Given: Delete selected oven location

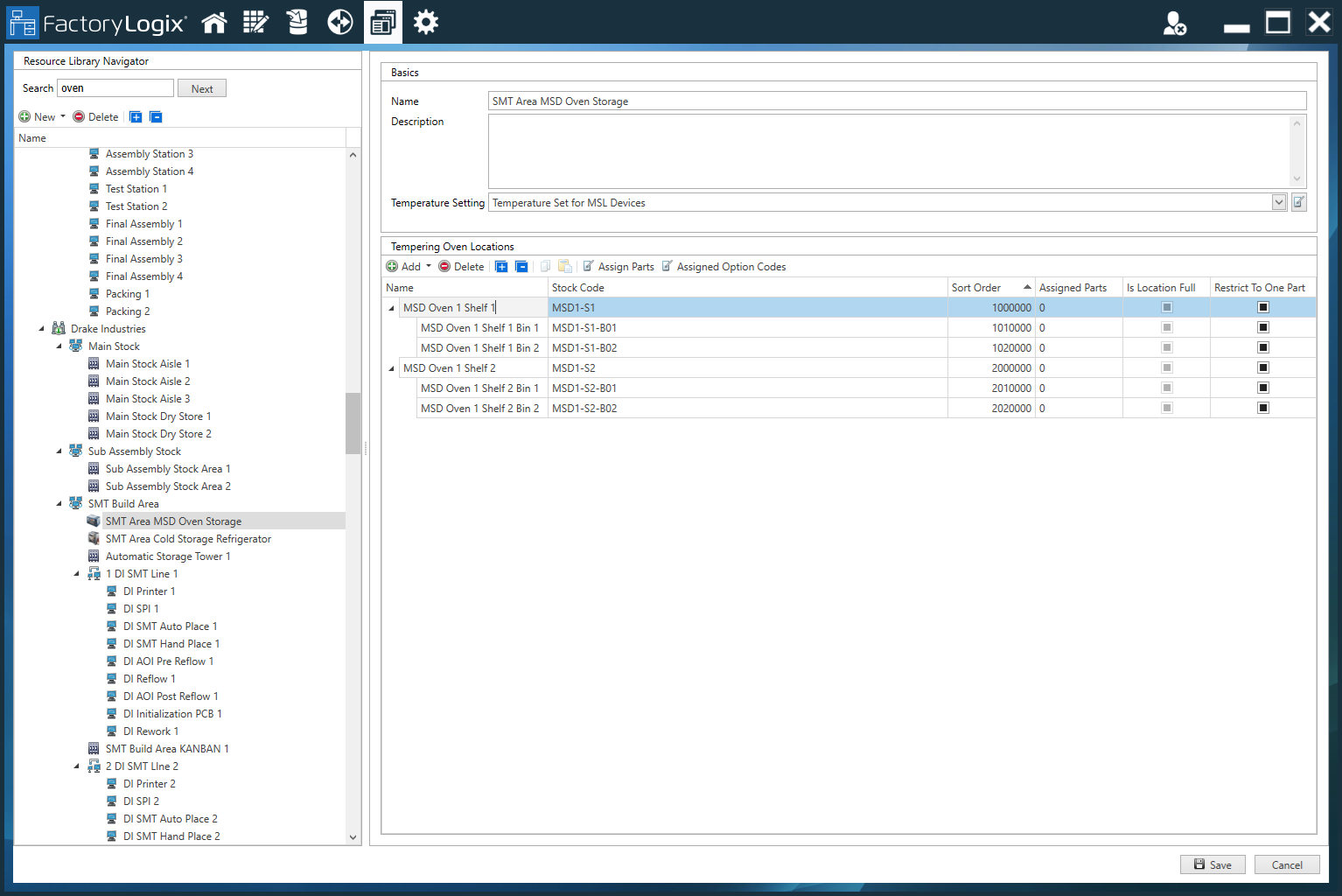Looking at the screenshot, I should click(461, 267).
